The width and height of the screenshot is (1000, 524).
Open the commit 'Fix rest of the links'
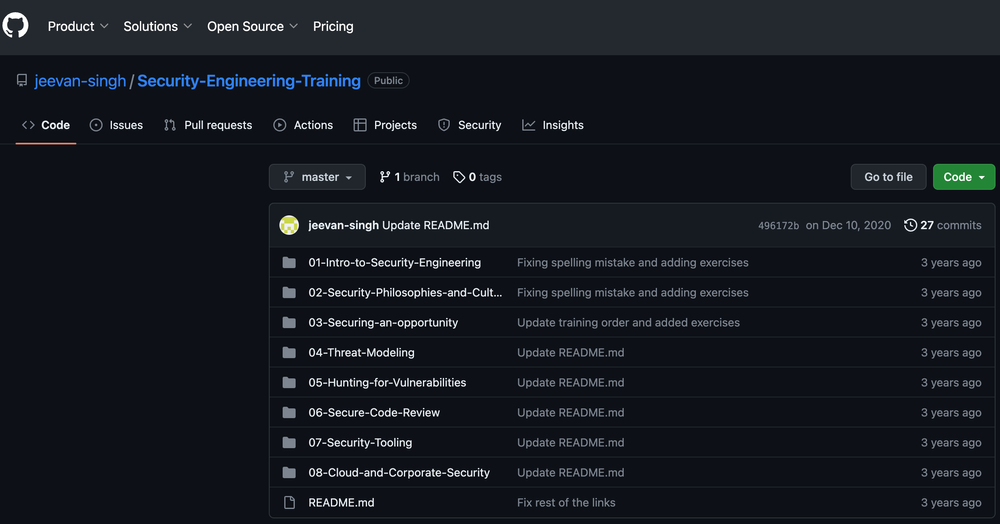(566, 502)
